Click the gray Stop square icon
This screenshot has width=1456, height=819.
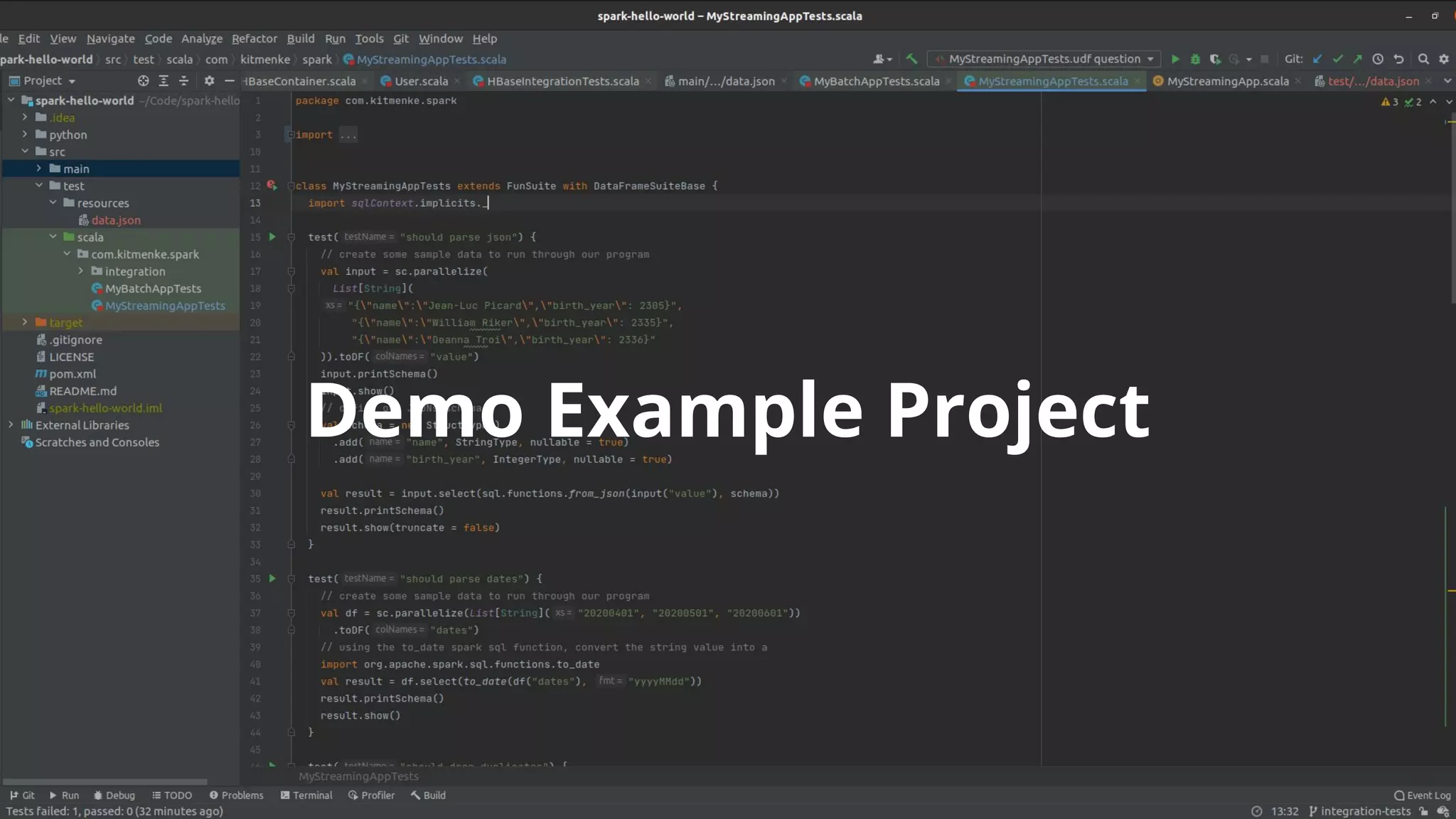1264,59
